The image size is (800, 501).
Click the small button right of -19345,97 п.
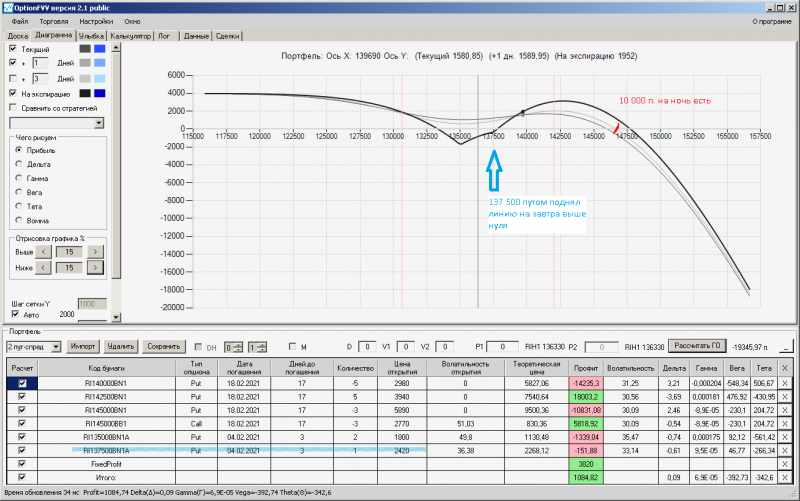coord(786,347)
